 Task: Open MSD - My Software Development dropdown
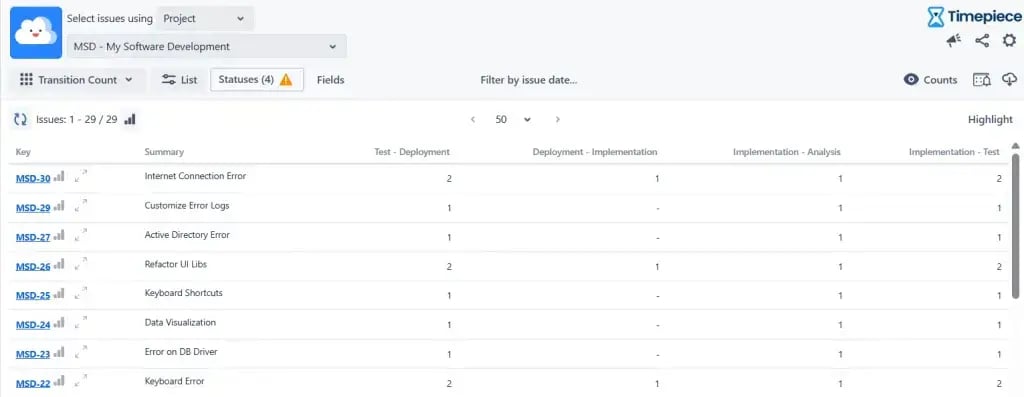[206, 46]
